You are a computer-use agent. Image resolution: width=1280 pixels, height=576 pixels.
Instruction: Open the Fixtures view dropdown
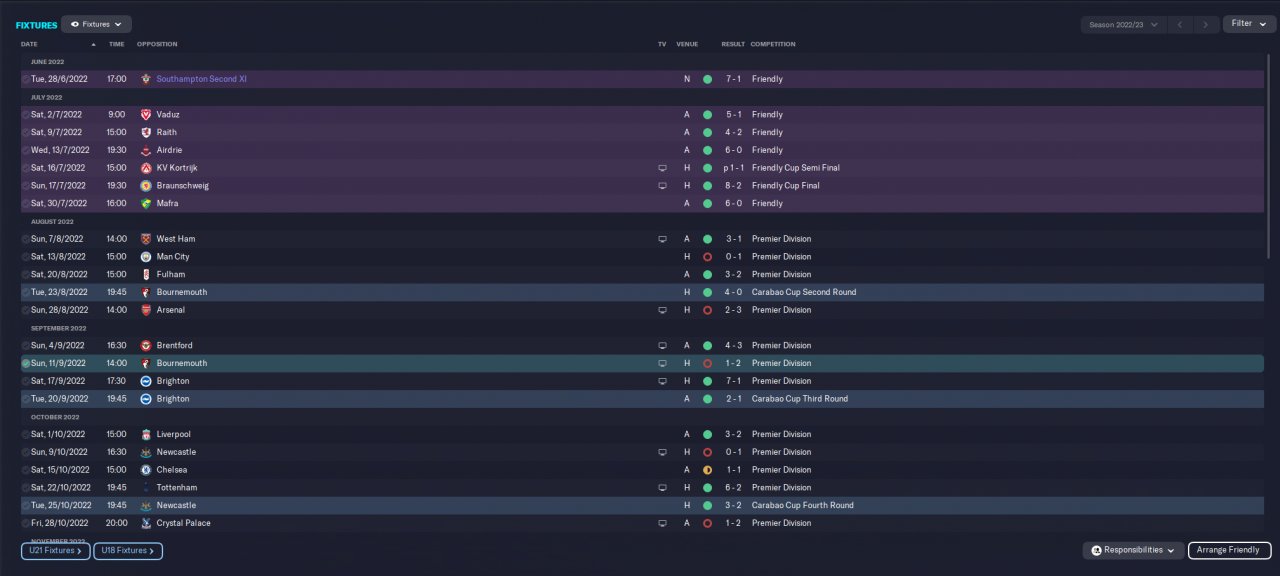96,24
